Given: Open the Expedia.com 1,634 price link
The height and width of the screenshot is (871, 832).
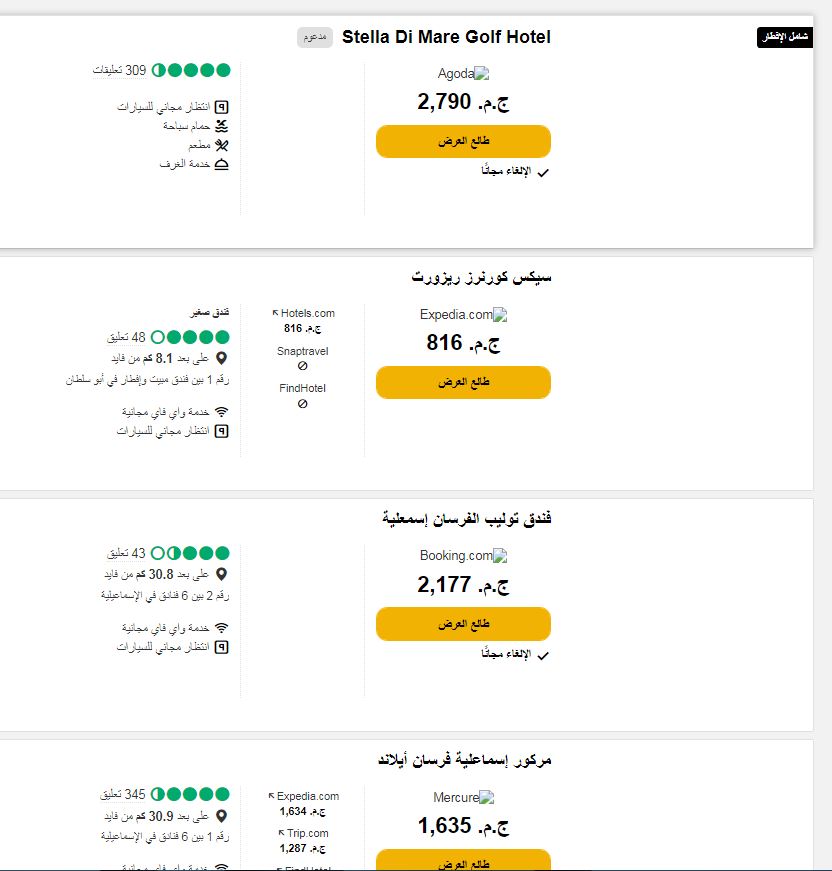Looking at the screenshot, I should coord(303,803).
